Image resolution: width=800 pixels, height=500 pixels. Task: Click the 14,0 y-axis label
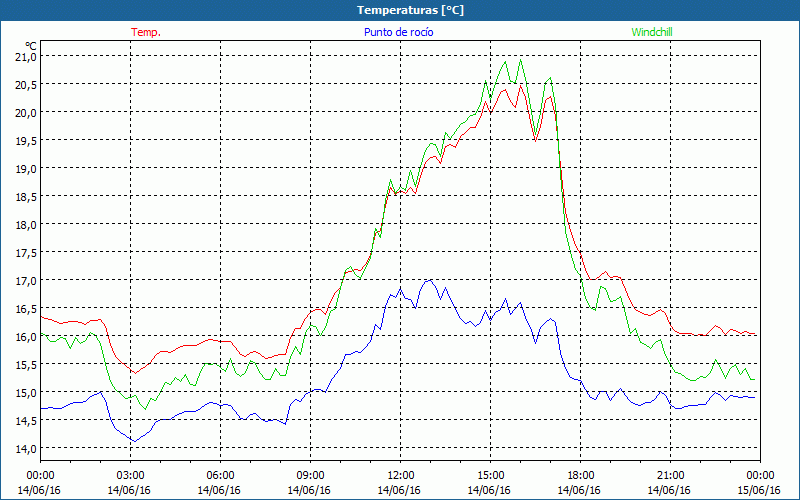click(25, 448)
